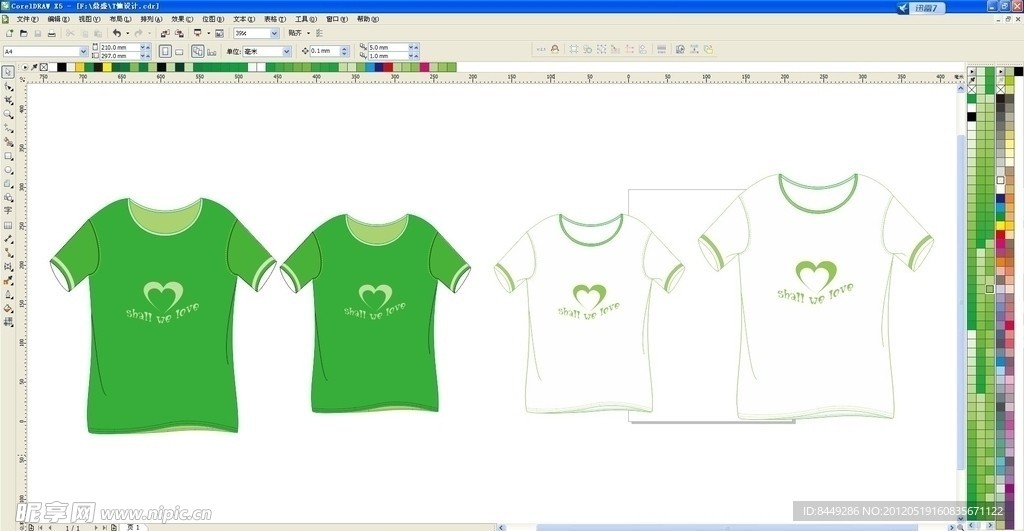Screen dimensions: 1024x531
Task: Open the zoom level dropdown
Action: (x=274, y=33)
